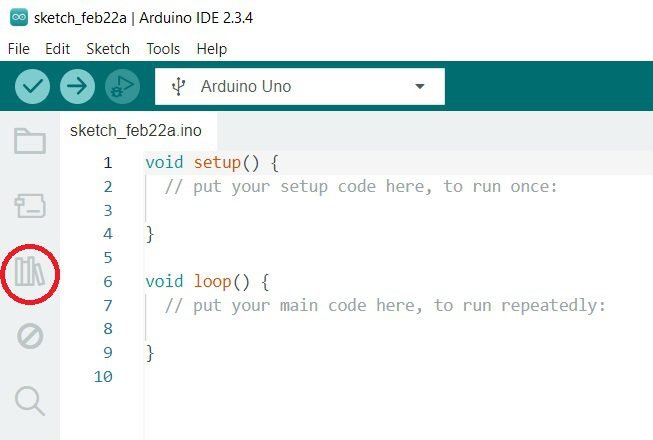The width and height of the screenshot is (653, 440).
Task: Open the Tools menu
Action: click(163, 48)
